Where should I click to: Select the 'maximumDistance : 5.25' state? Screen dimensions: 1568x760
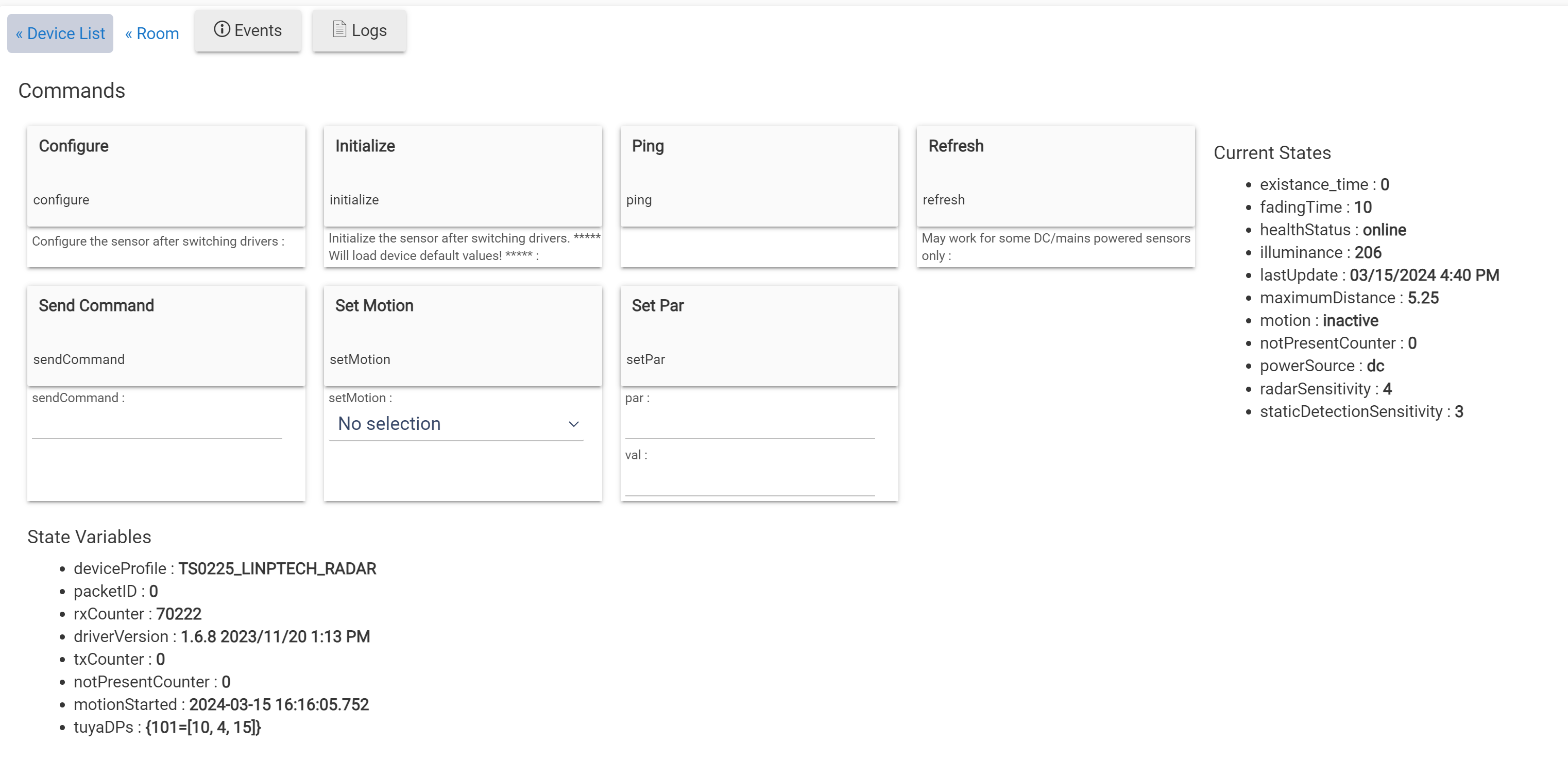(x=1350, y=298)
